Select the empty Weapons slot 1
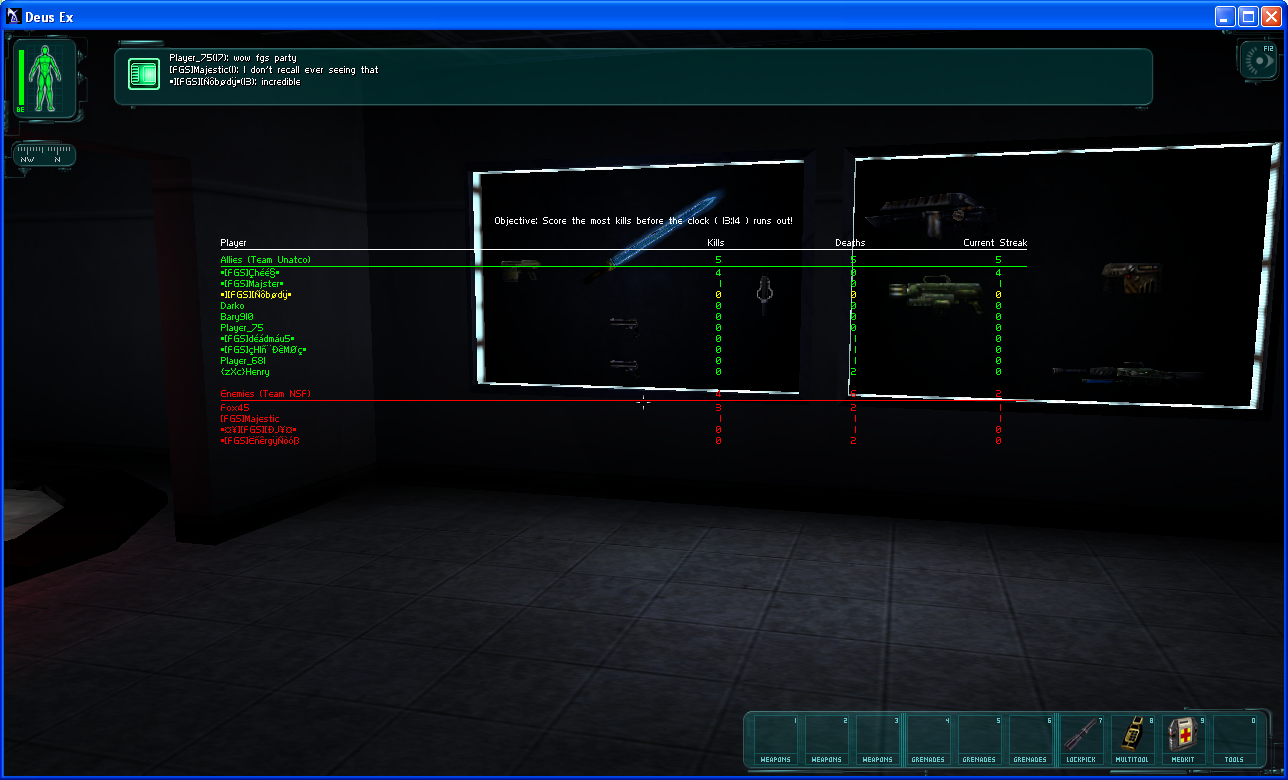 point(776,739)
